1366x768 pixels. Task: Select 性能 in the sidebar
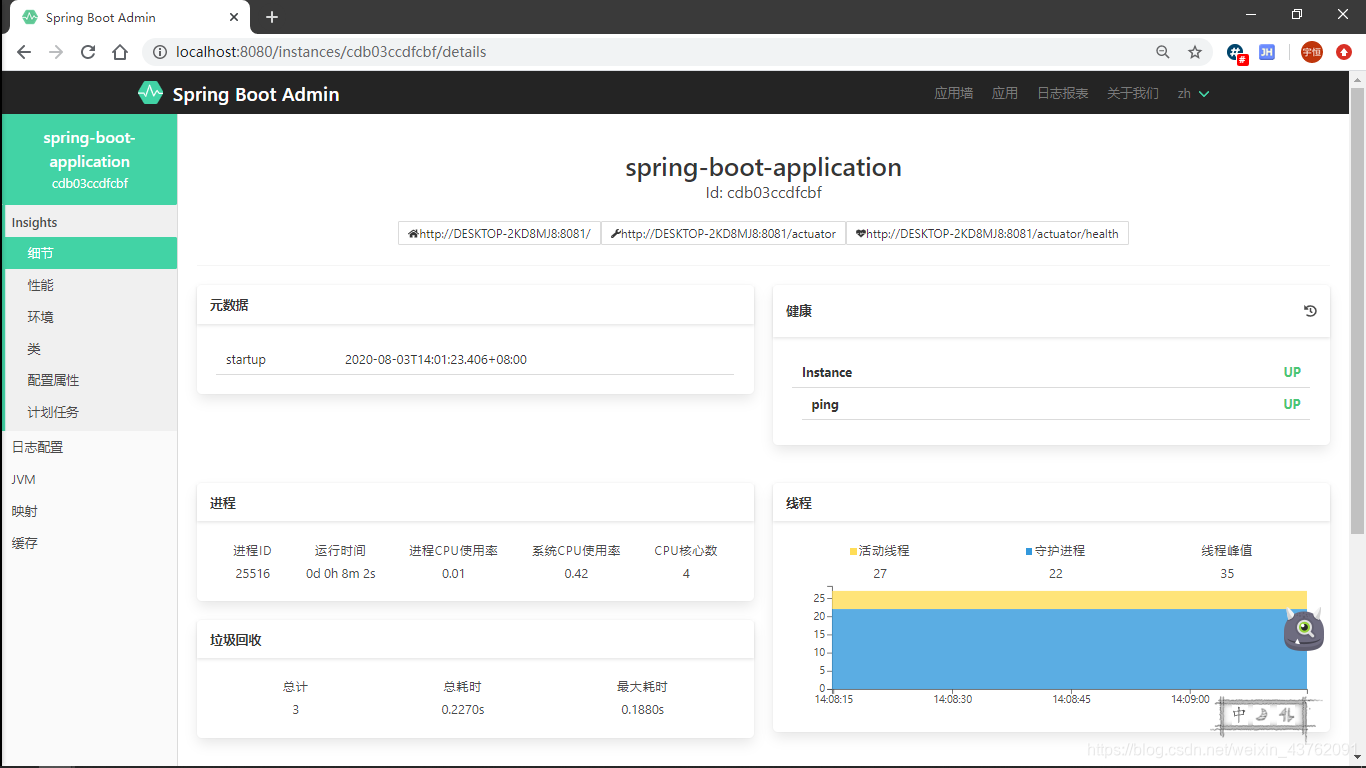tap(90, 285)
